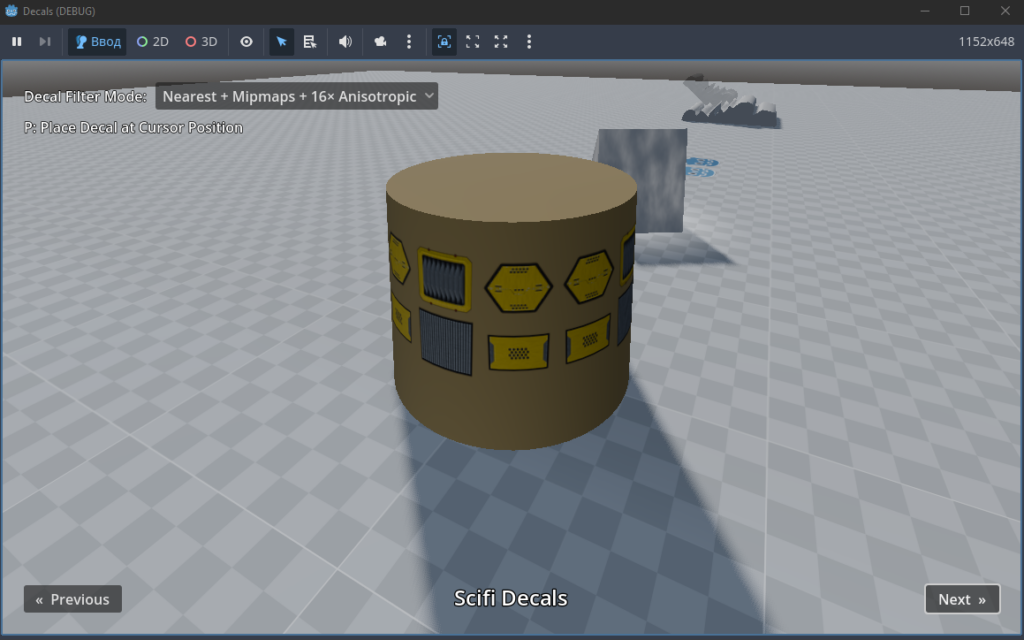Close the Decals debug window
Viewport: 1024px width, 640px height.
click(1005, 11)
